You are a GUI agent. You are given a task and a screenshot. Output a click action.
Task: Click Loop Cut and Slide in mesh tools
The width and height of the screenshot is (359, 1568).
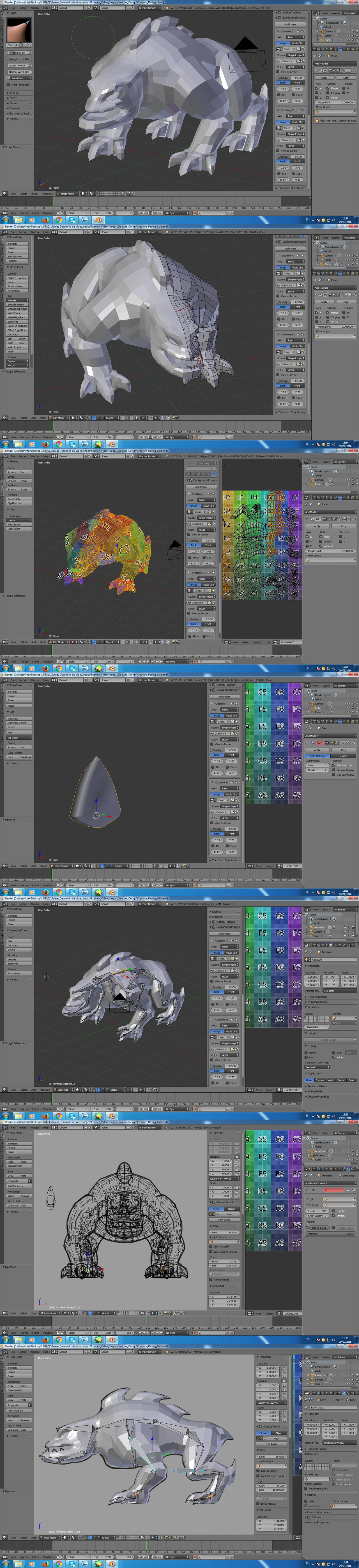click(x=17, y=326)
